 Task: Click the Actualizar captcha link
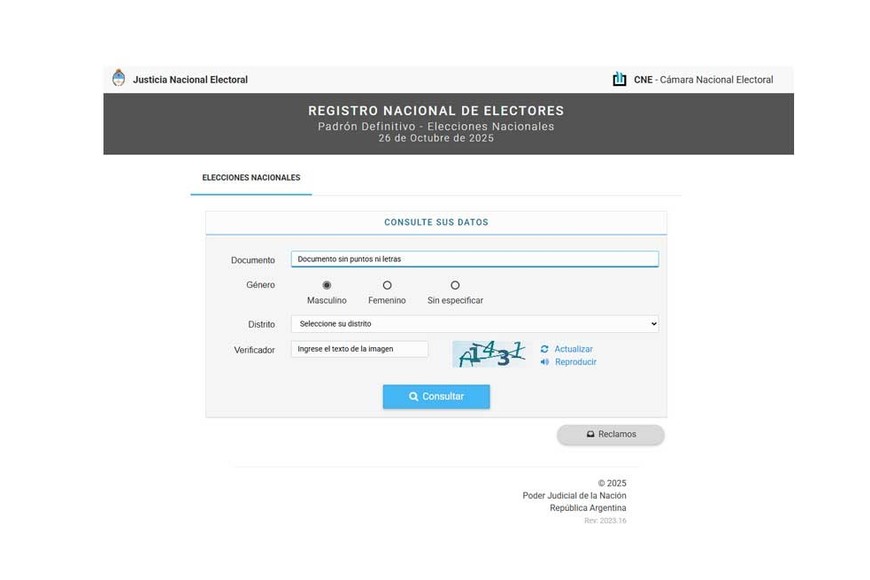(573, 349)
